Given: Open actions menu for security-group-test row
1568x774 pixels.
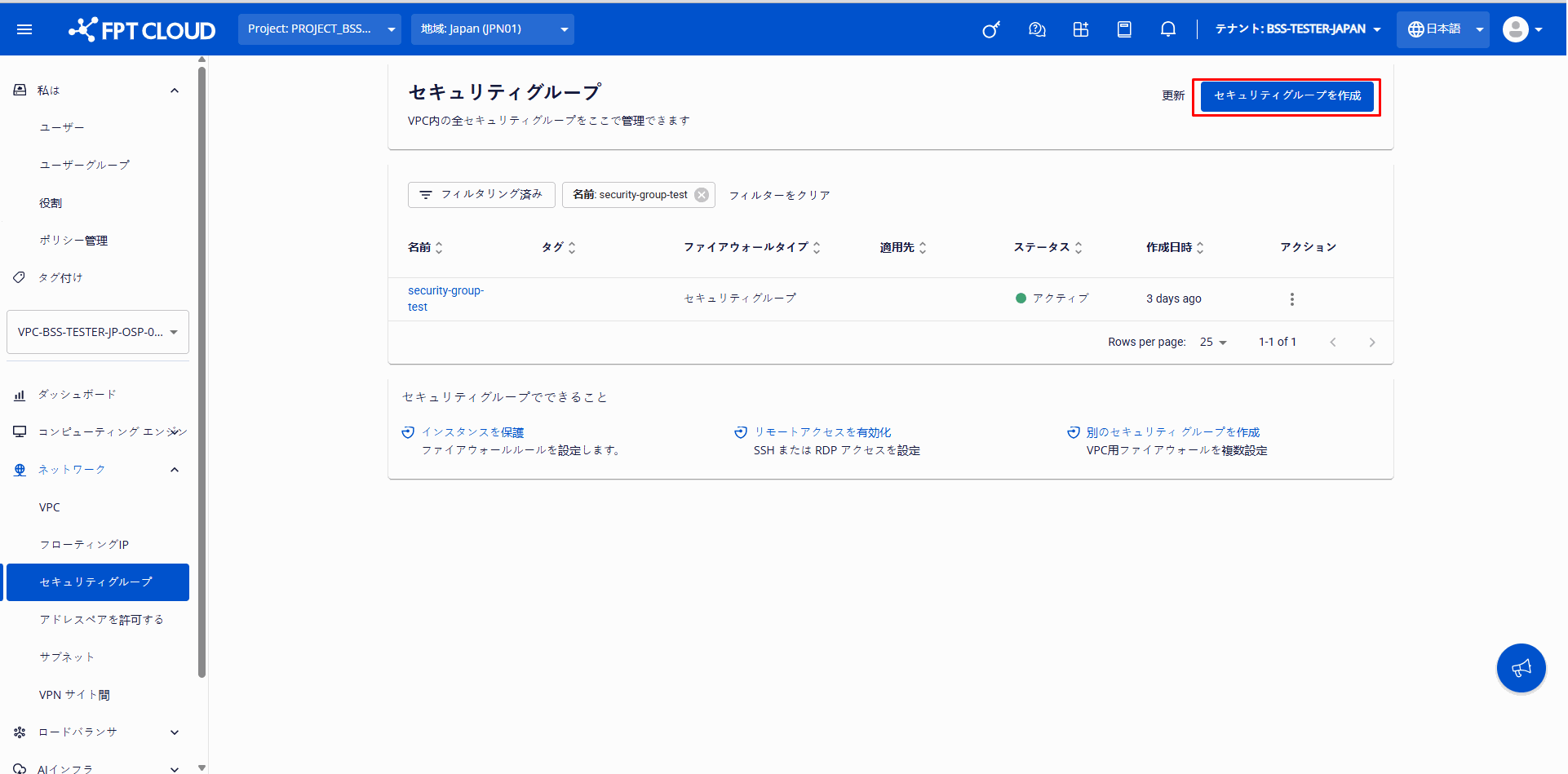Looking at the screenshot, I should click(x=1292, y=299).
